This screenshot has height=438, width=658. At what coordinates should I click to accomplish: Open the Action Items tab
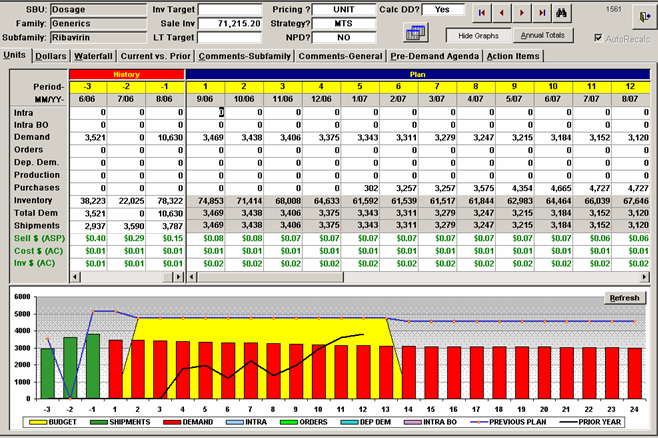(x=513, y=56)
